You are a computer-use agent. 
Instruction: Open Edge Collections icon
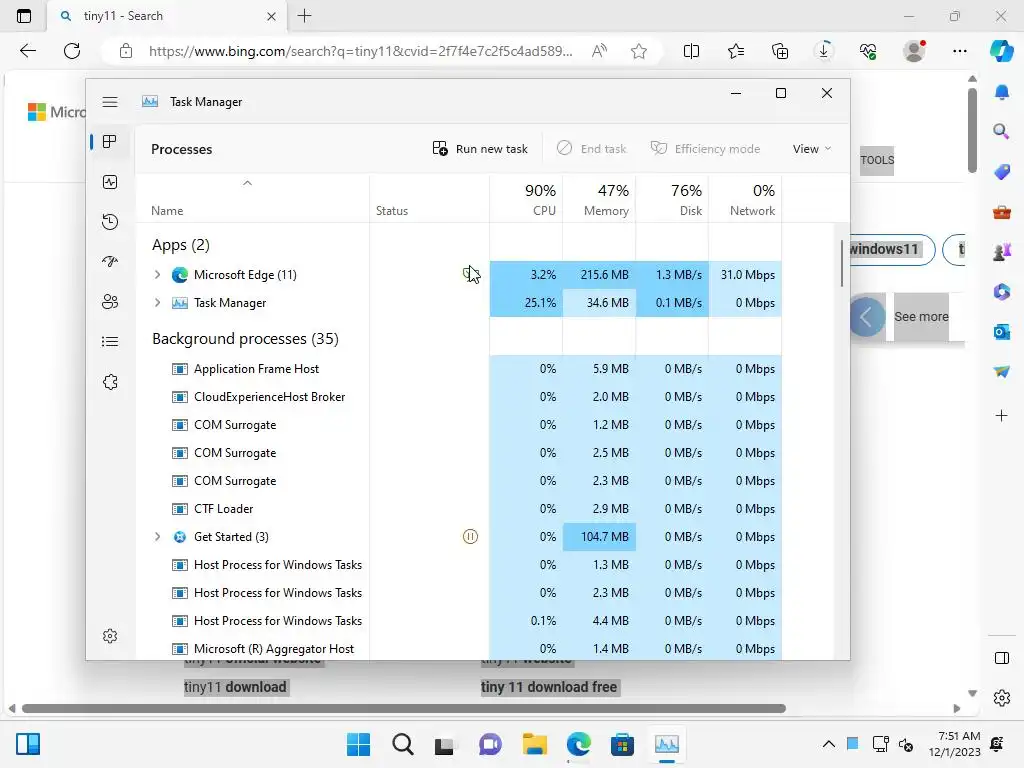(x=780, y=51)
